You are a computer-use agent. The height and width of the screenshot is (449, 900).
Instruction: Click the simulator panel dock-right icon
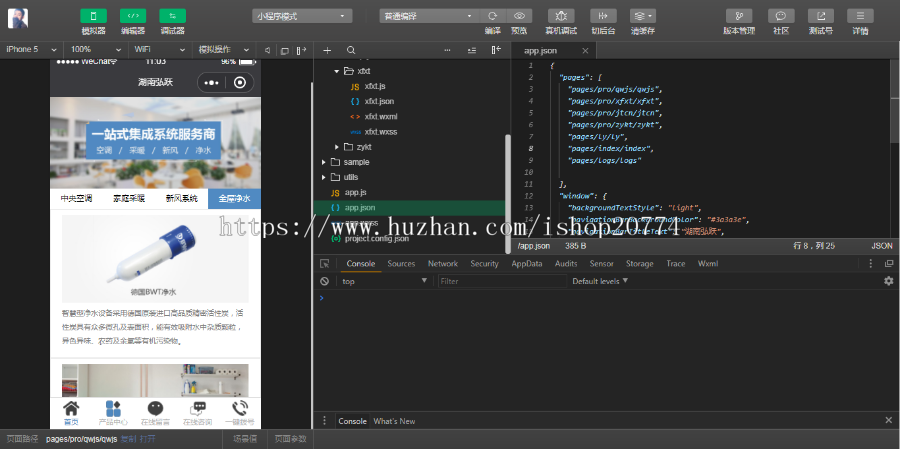[x=301, y=51]
